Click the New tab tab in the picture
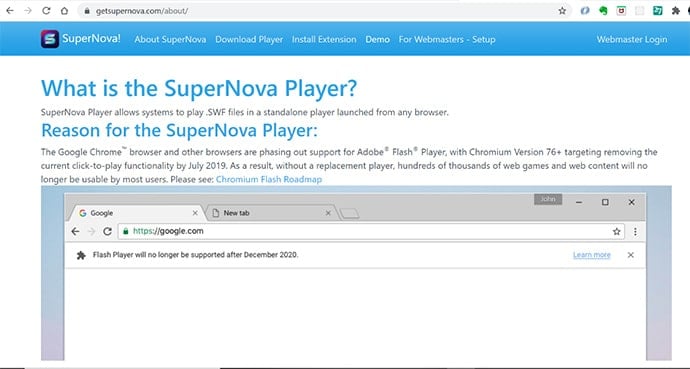 (272, 213)
